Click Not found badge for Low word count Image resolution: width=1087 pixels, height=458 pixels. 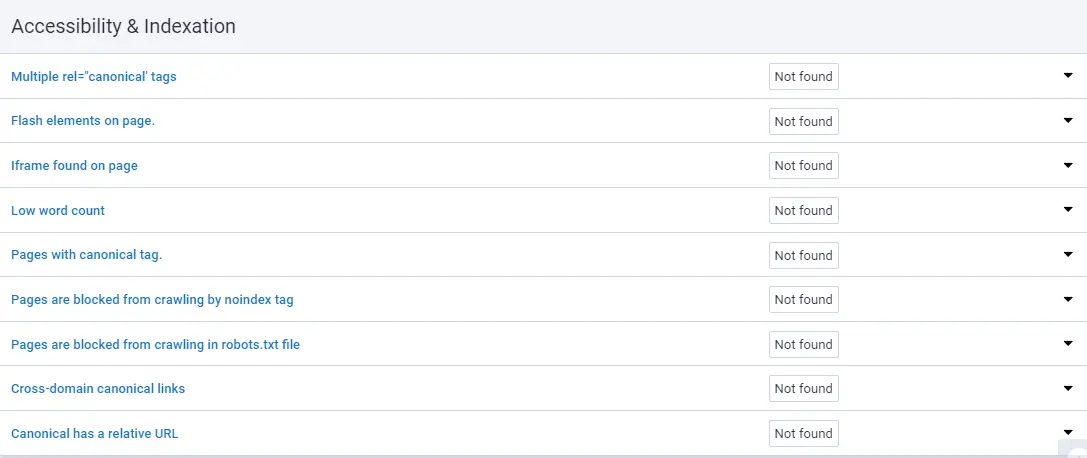(803, 210)
